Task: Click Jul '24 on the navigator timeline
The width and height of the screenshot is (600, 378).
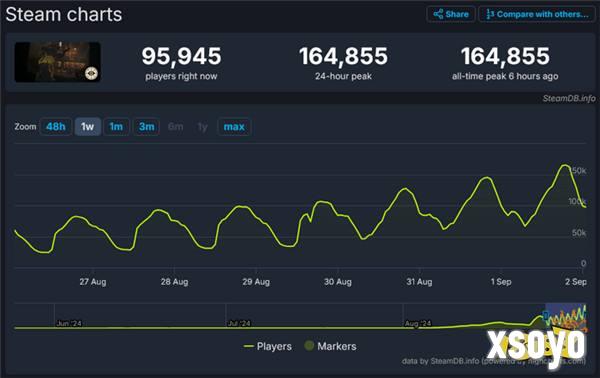Action: [x=239, y=324]
